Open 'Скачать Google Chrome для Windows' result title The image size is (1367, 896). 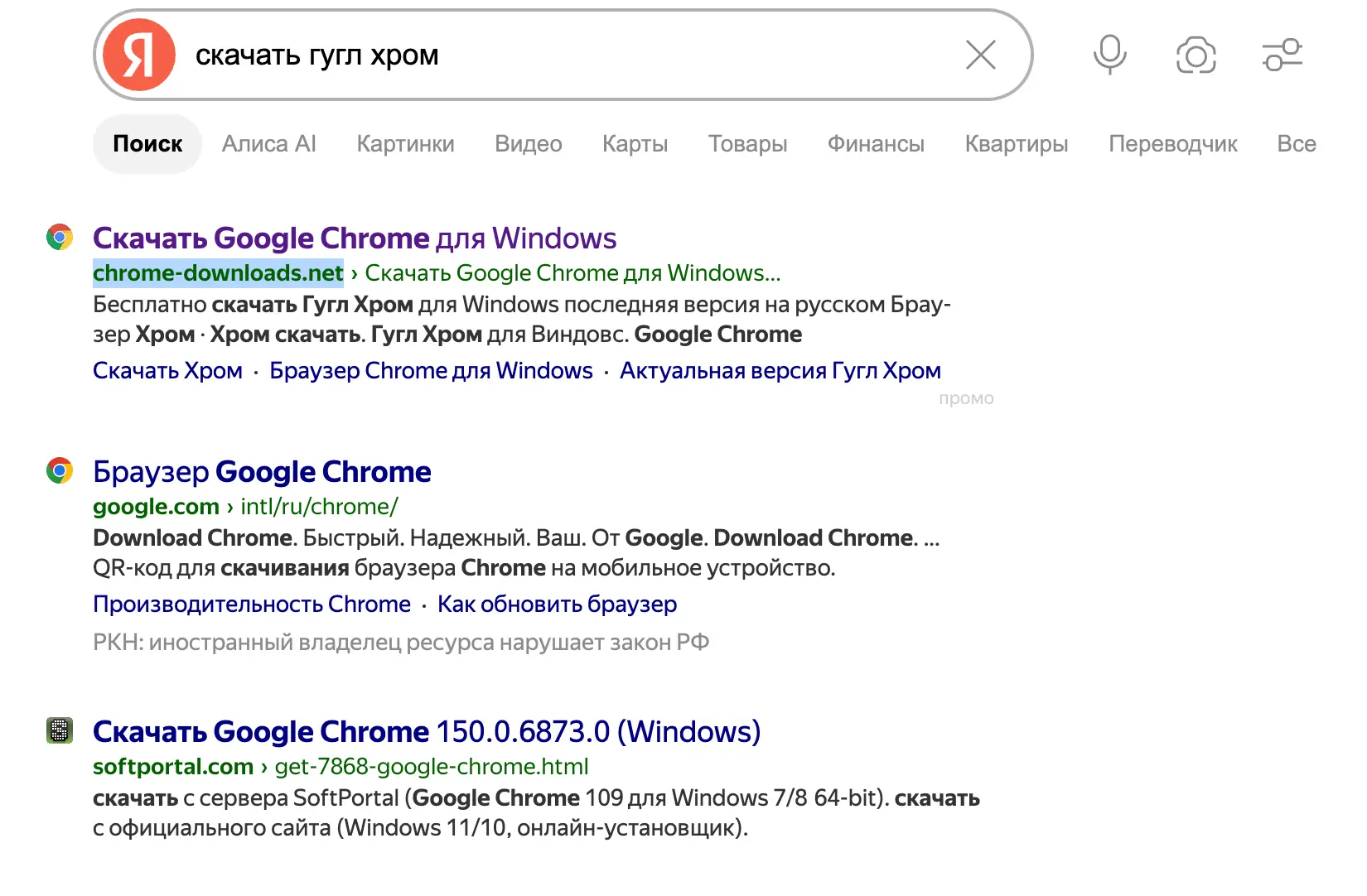coord(355,238)
